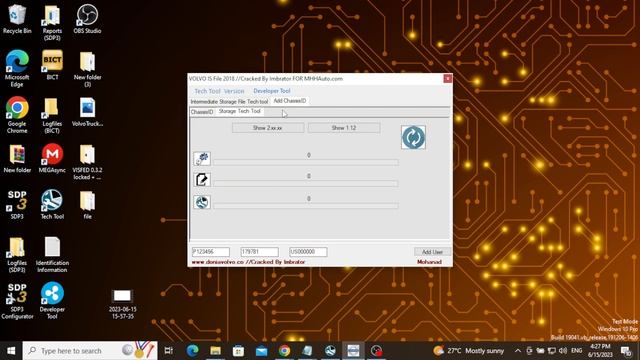Screen dimensions: 640x360
Task: Open the Windows Start menu
Action: click(11, 351)
